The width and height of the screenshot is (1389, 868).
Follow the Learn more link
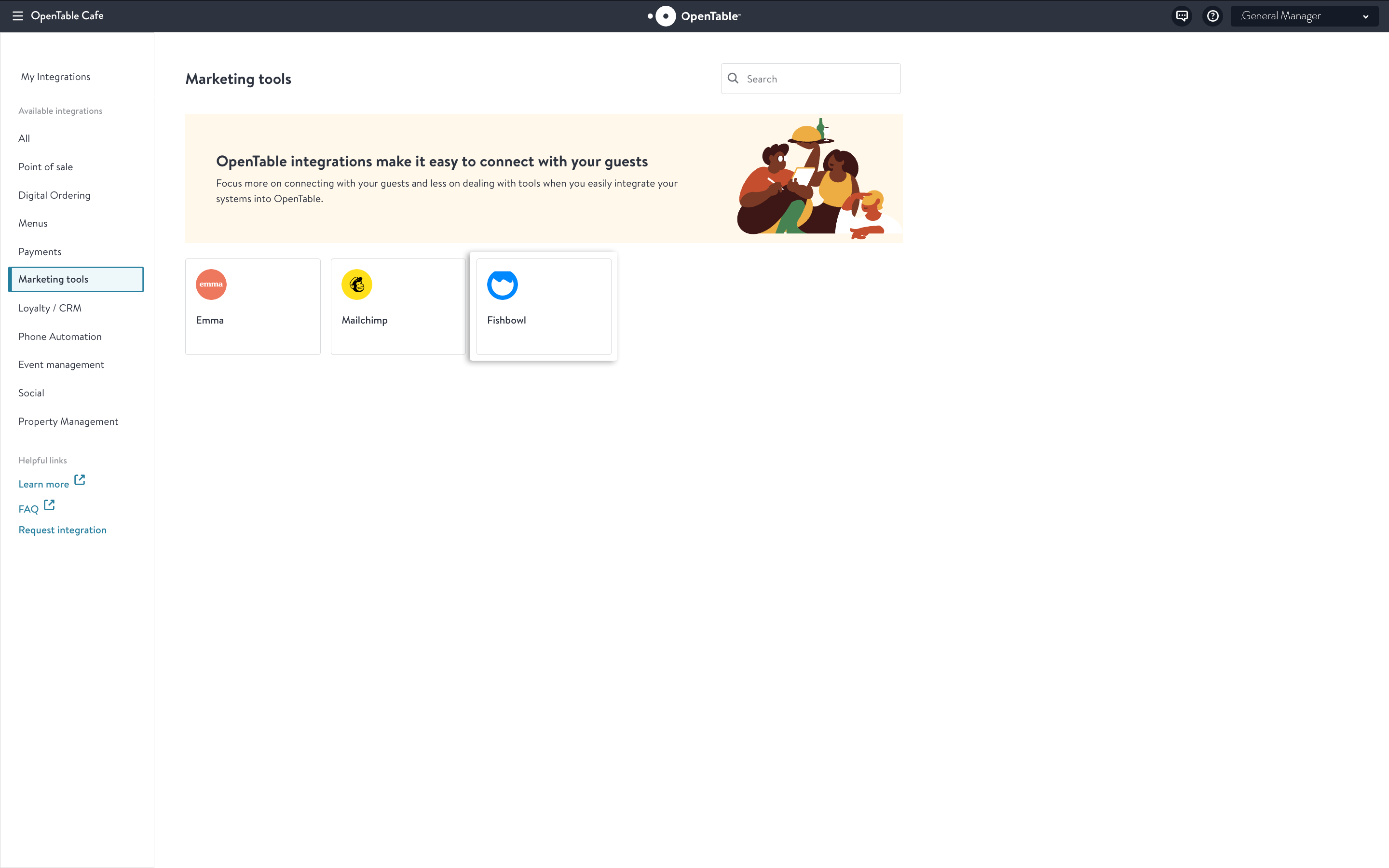(43, 485)
